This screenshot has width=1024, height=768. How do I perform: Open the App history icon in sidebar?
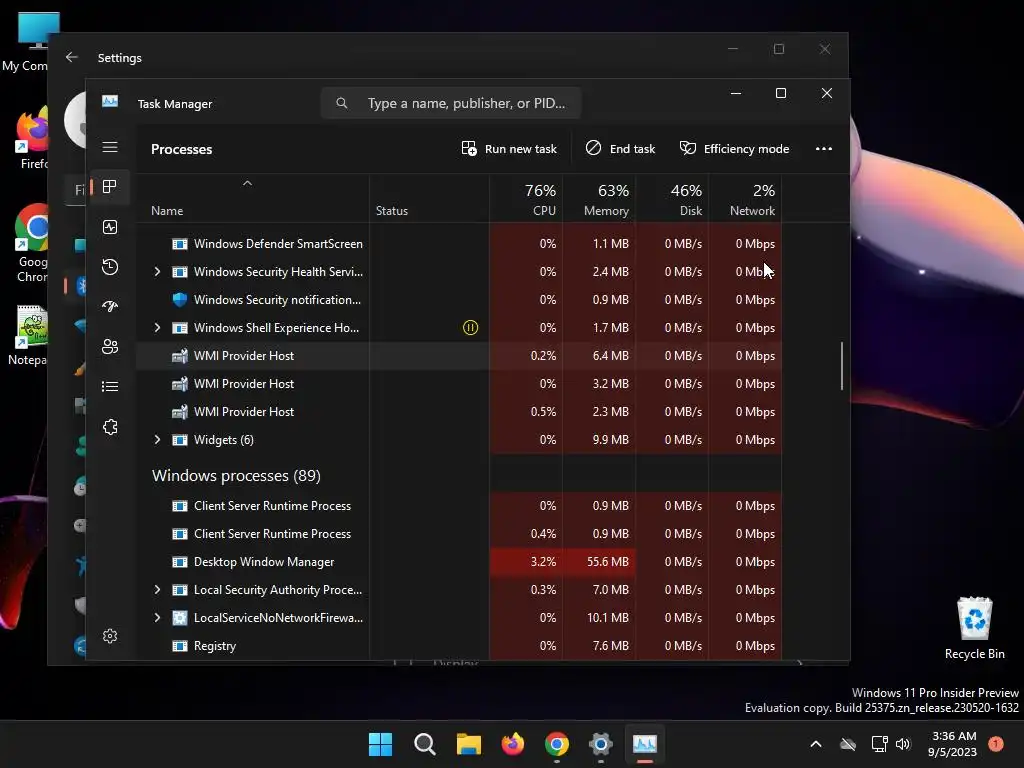click(110, 266)
